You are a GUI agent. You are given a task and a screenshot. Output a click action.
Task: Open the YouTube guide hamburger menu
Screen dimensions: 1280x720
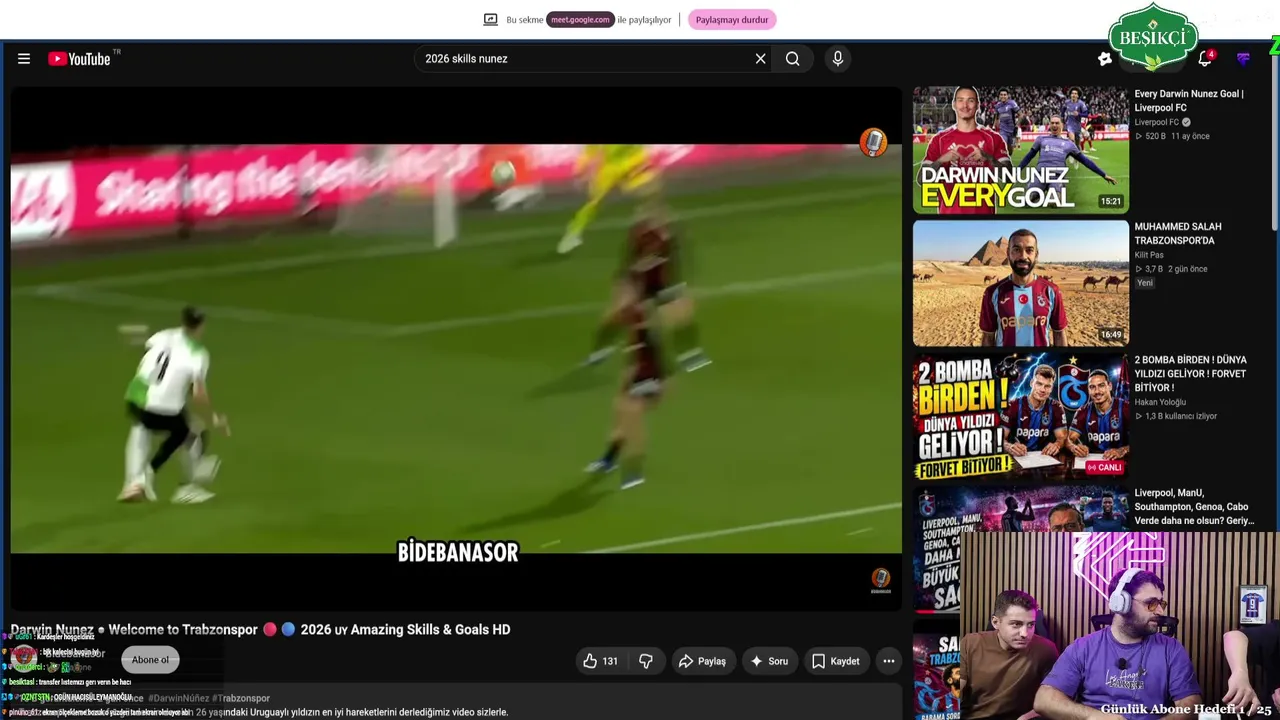coord(24,59)
